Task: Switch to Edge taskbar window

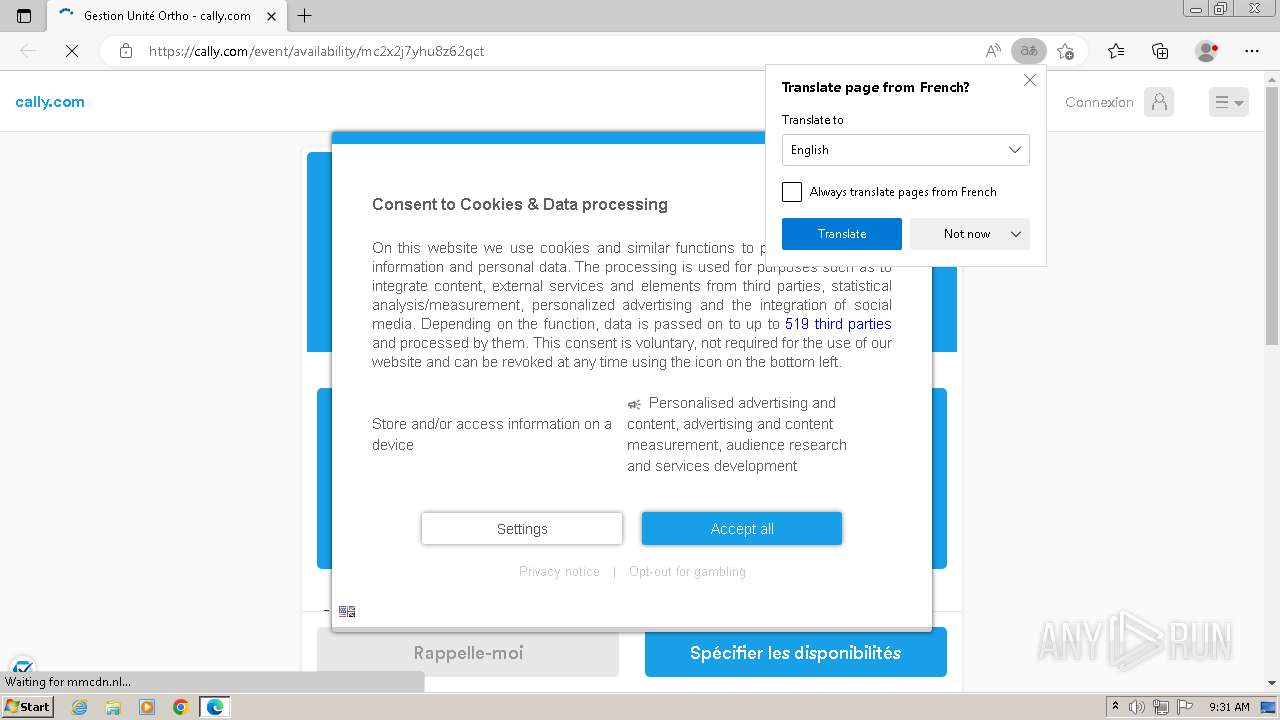Action: (215, 707)
